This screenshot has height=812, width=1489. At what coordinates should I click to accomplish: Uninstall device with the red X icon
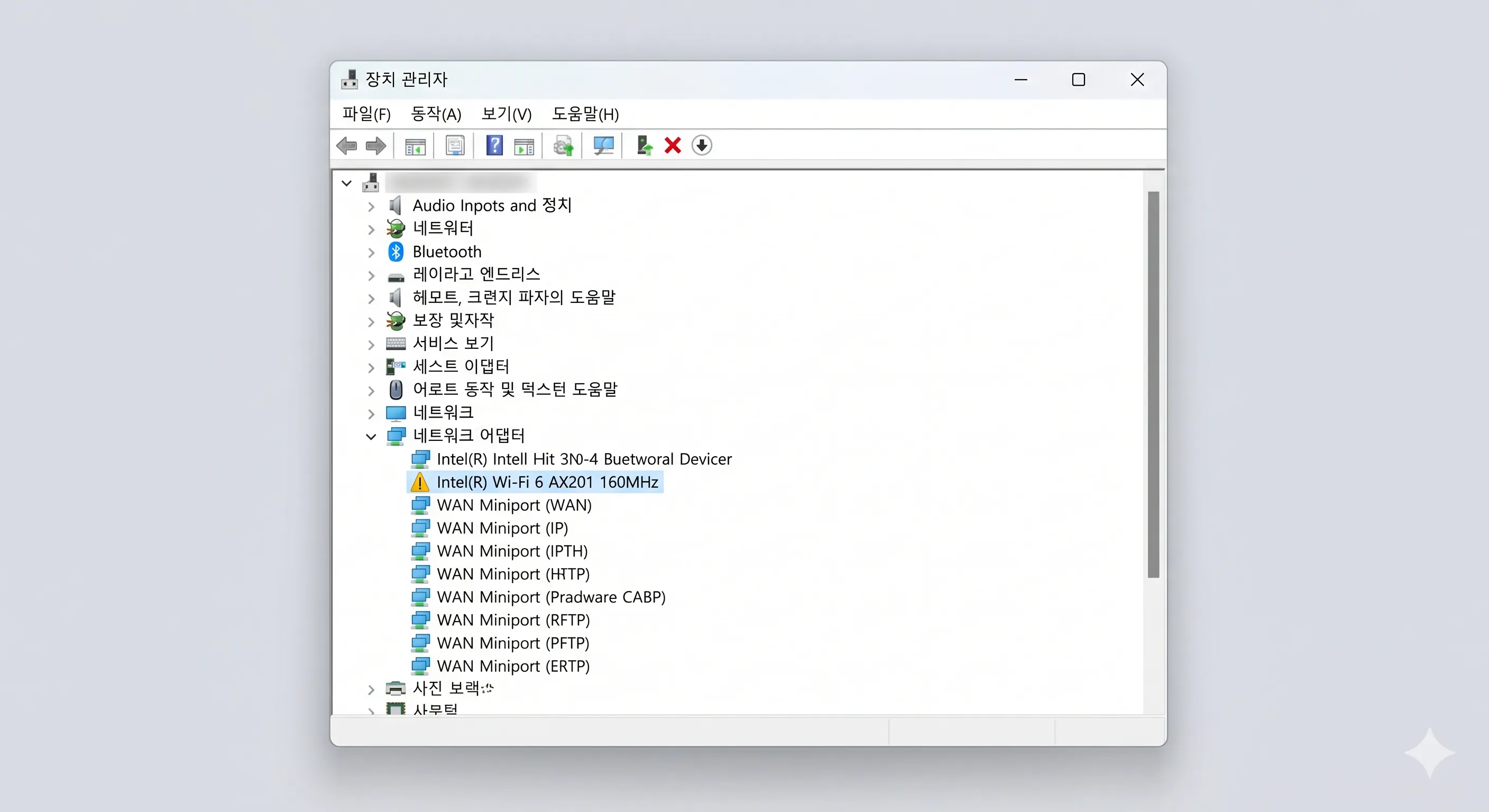click(673, 145)
